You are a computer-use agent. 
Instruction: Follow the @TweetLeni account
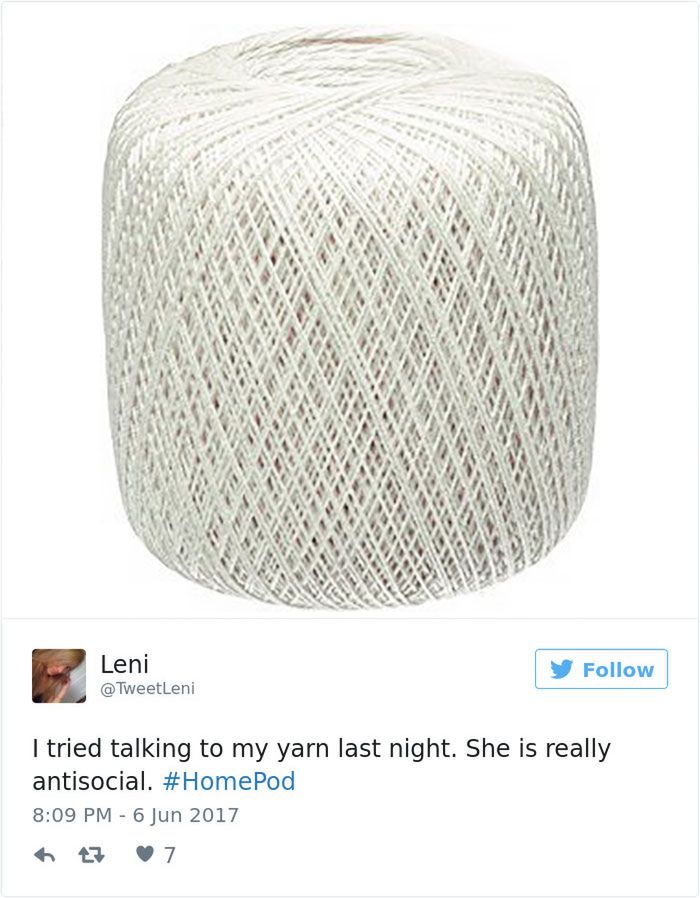pyautogui.click(x=601, y=669)
